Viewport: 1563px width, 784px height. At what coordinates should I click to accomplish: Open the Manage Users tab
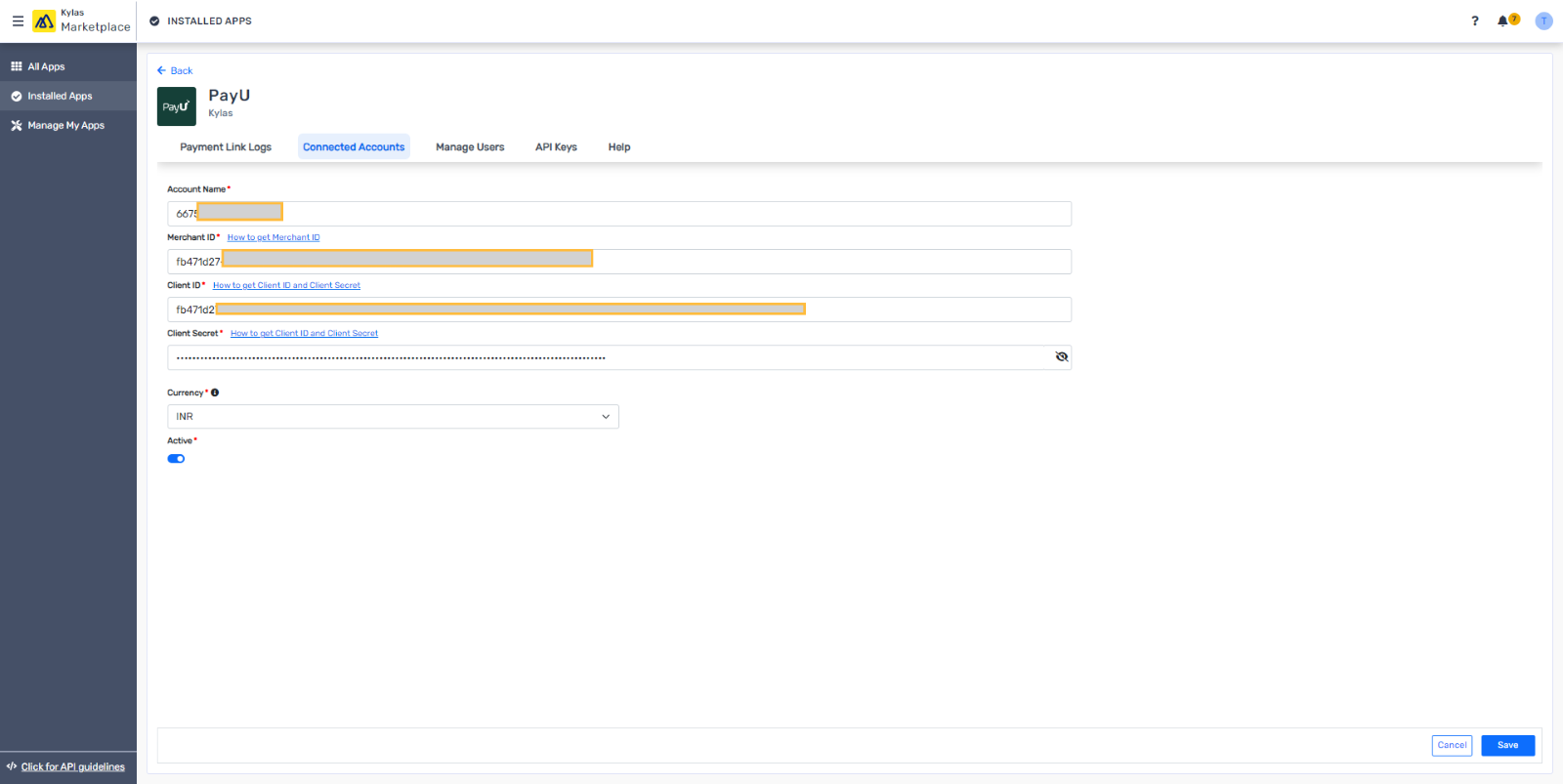click(470, 147)
